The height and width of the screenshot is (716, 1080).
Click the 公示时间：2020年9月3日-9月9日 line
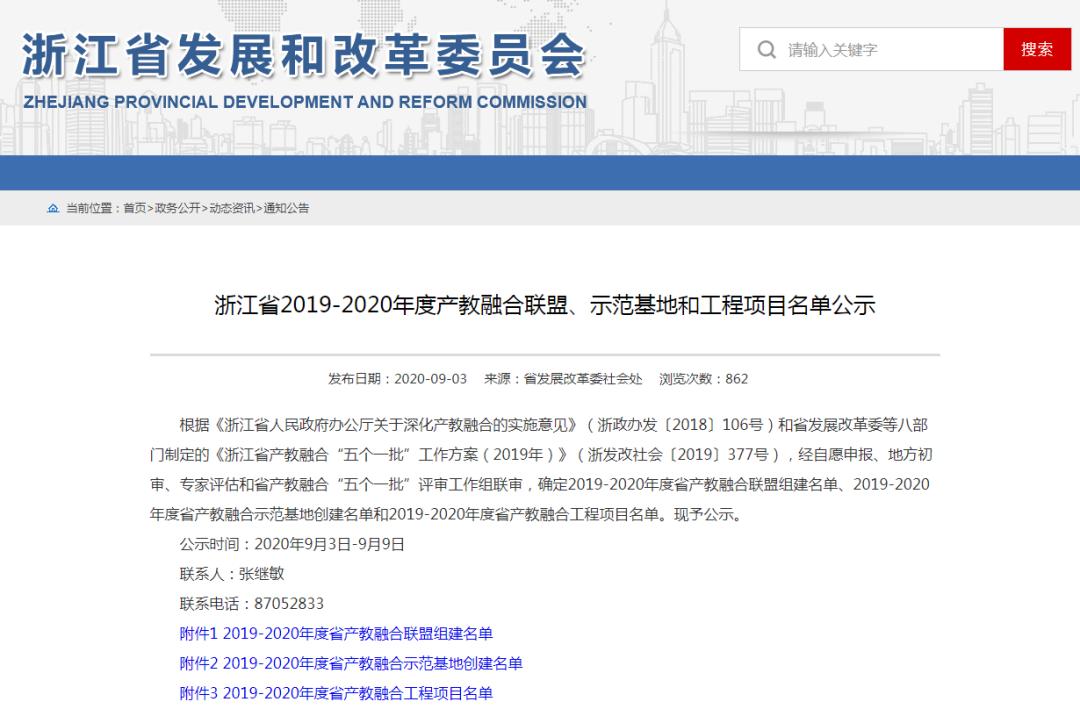(292, 544)
